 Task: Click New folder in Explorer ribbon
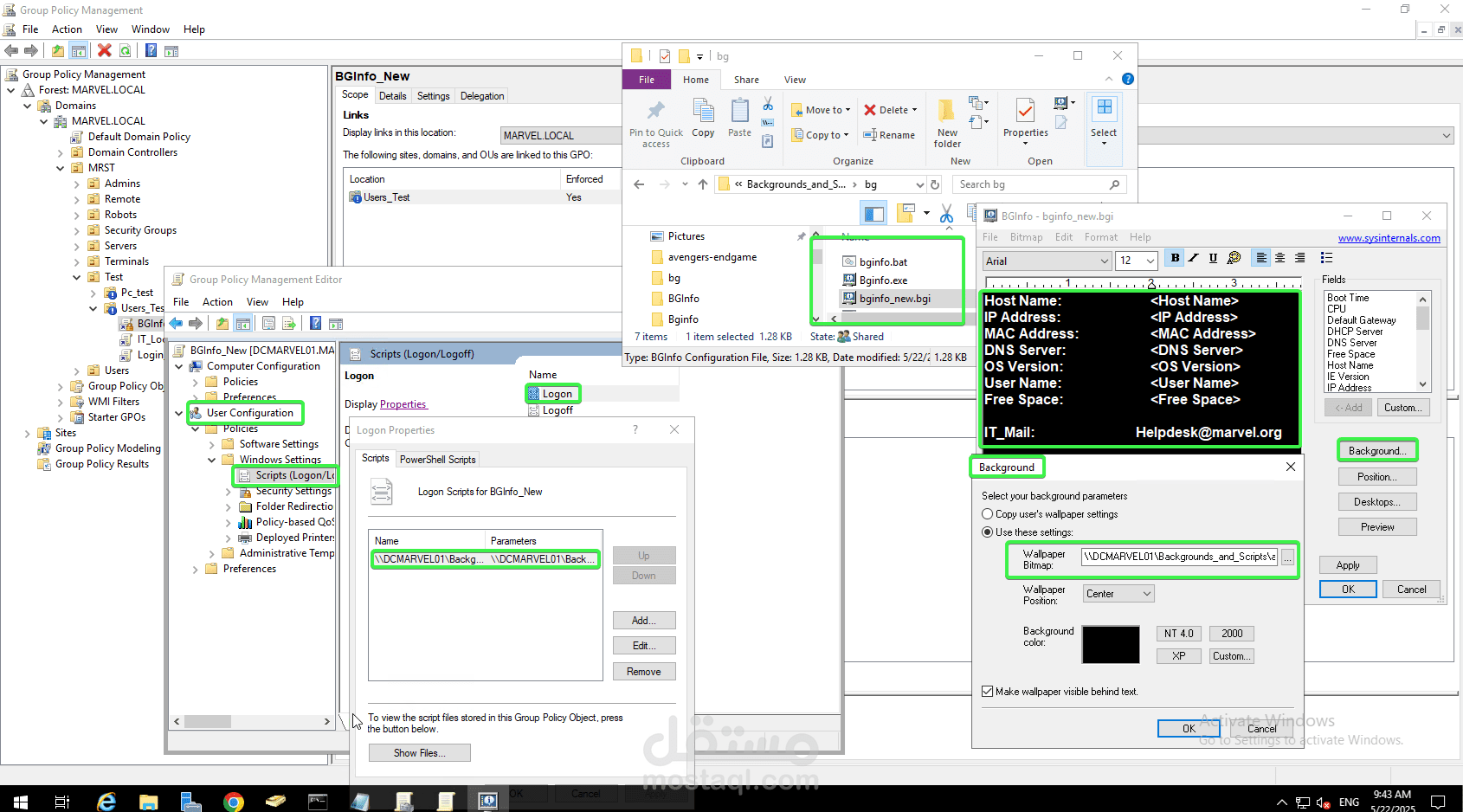[x=947, y=124]
